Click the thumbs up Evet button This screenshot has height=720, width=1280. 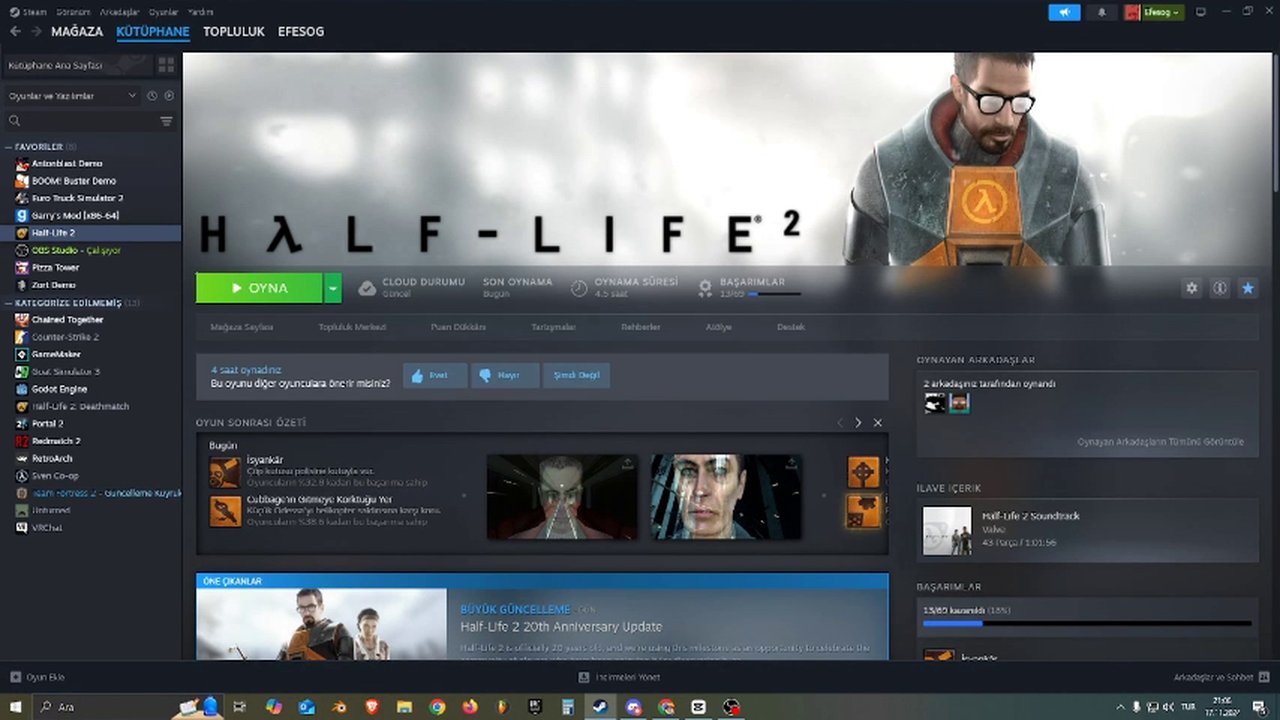click(435, 375)
